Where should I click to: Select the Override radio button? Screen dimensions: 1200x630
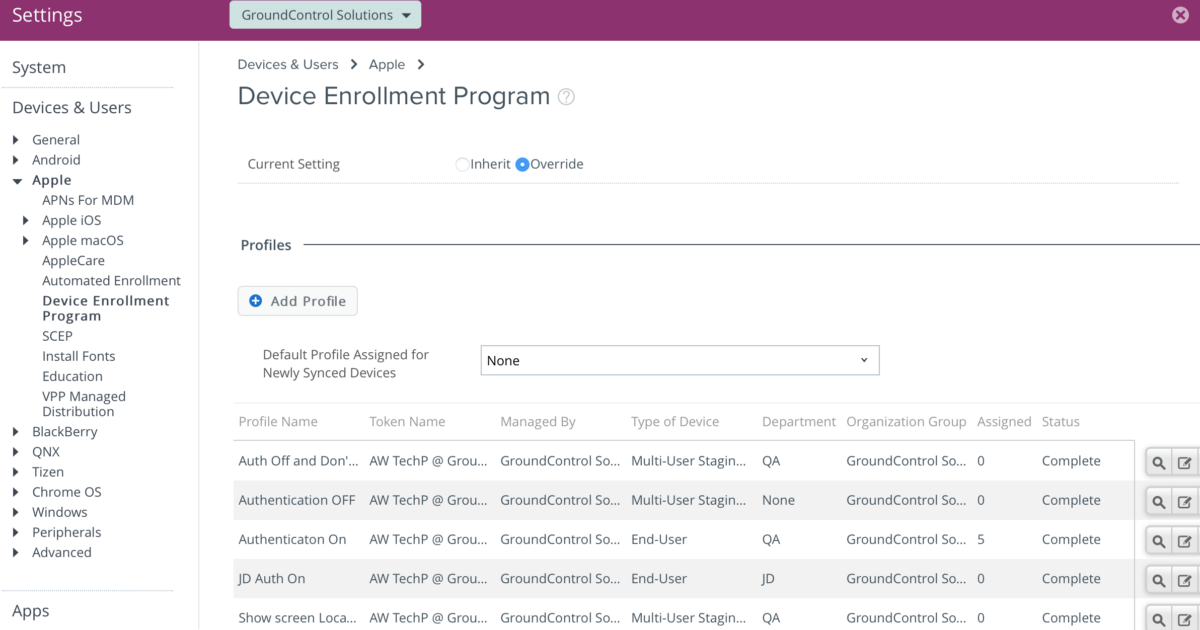click(523, 164)
